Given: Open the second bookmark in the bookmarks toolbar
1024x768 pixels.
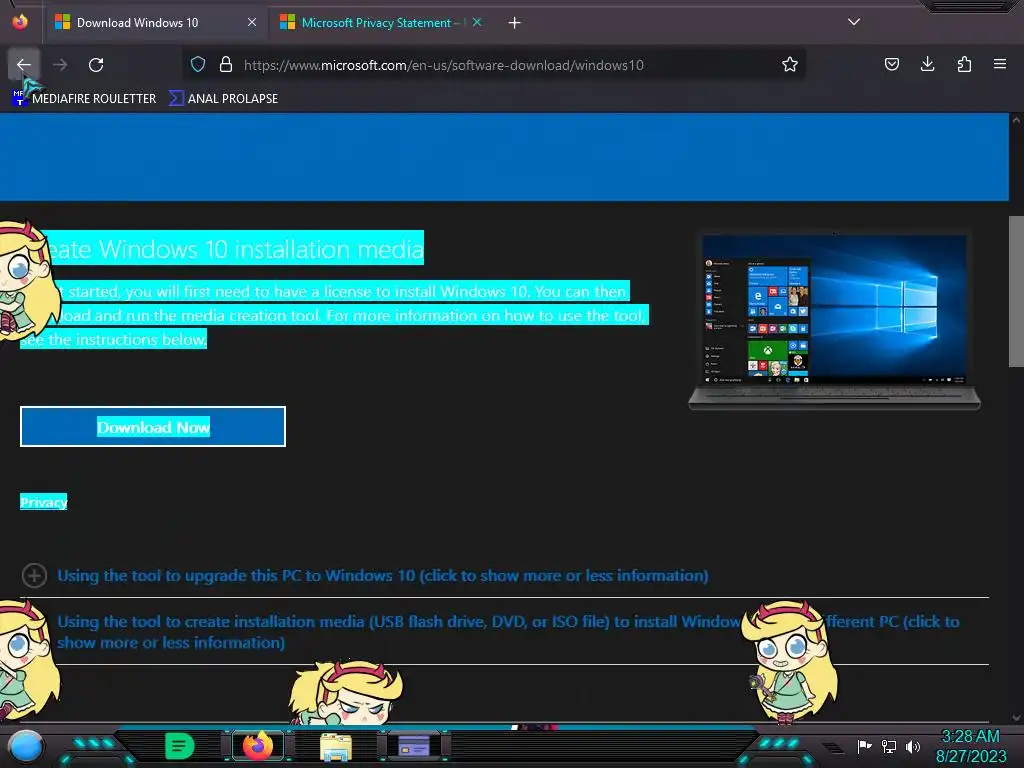Looking at the screenshot, I should (x=223, y=99).
